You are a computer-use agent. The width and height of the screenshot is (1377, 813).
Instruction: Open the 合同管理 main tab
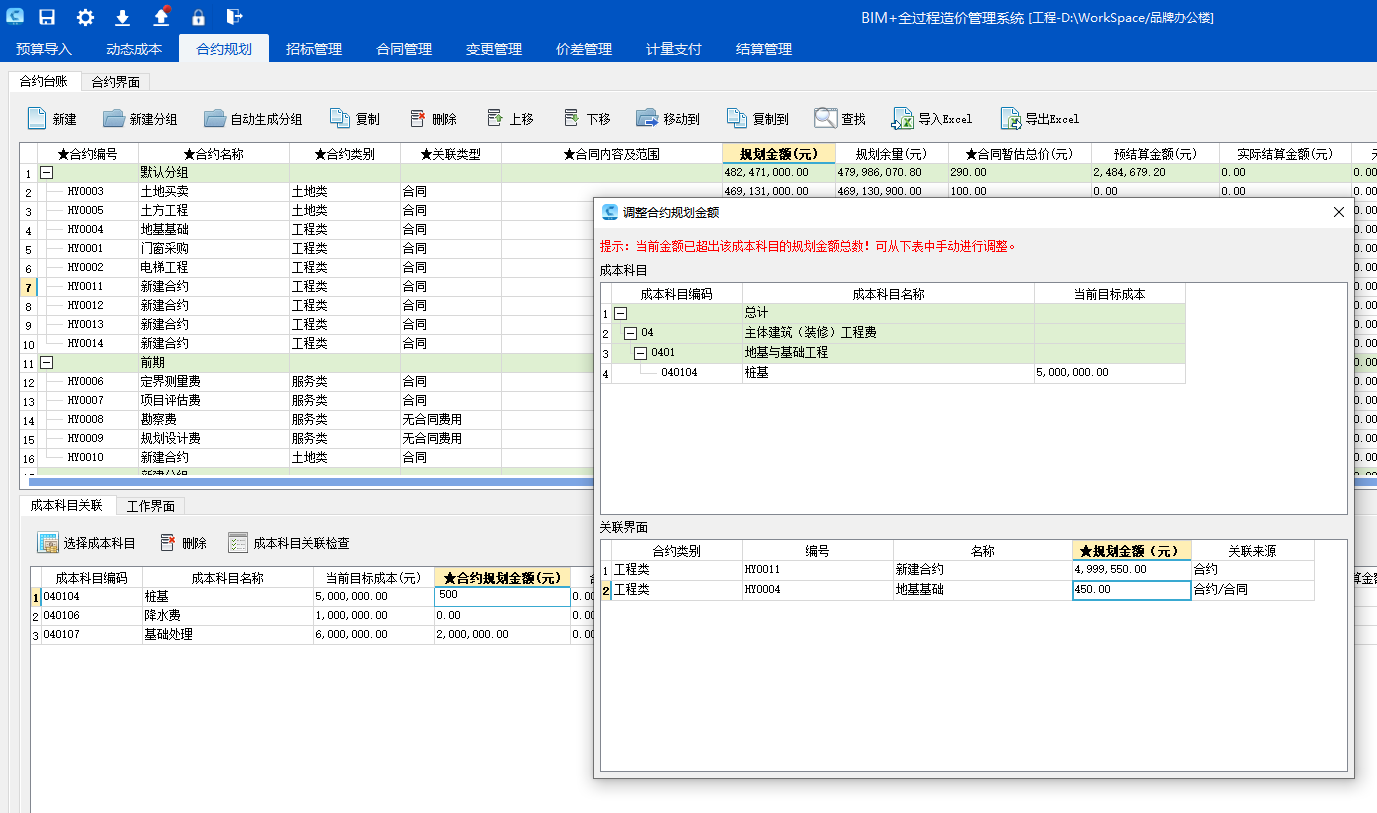coord(404,49)
